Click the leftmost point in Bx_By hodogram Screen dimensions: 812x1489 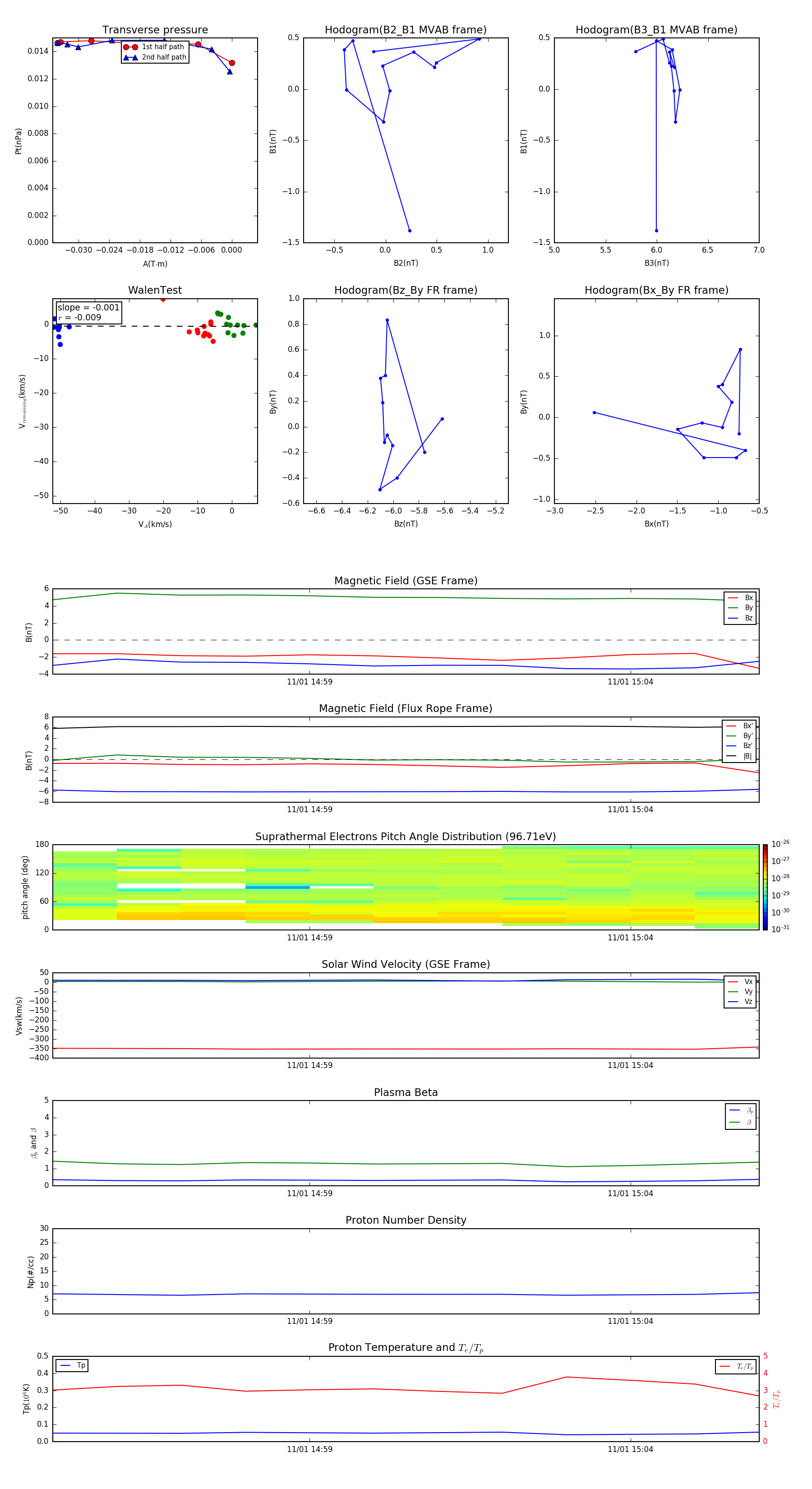(x=594, y=413)
